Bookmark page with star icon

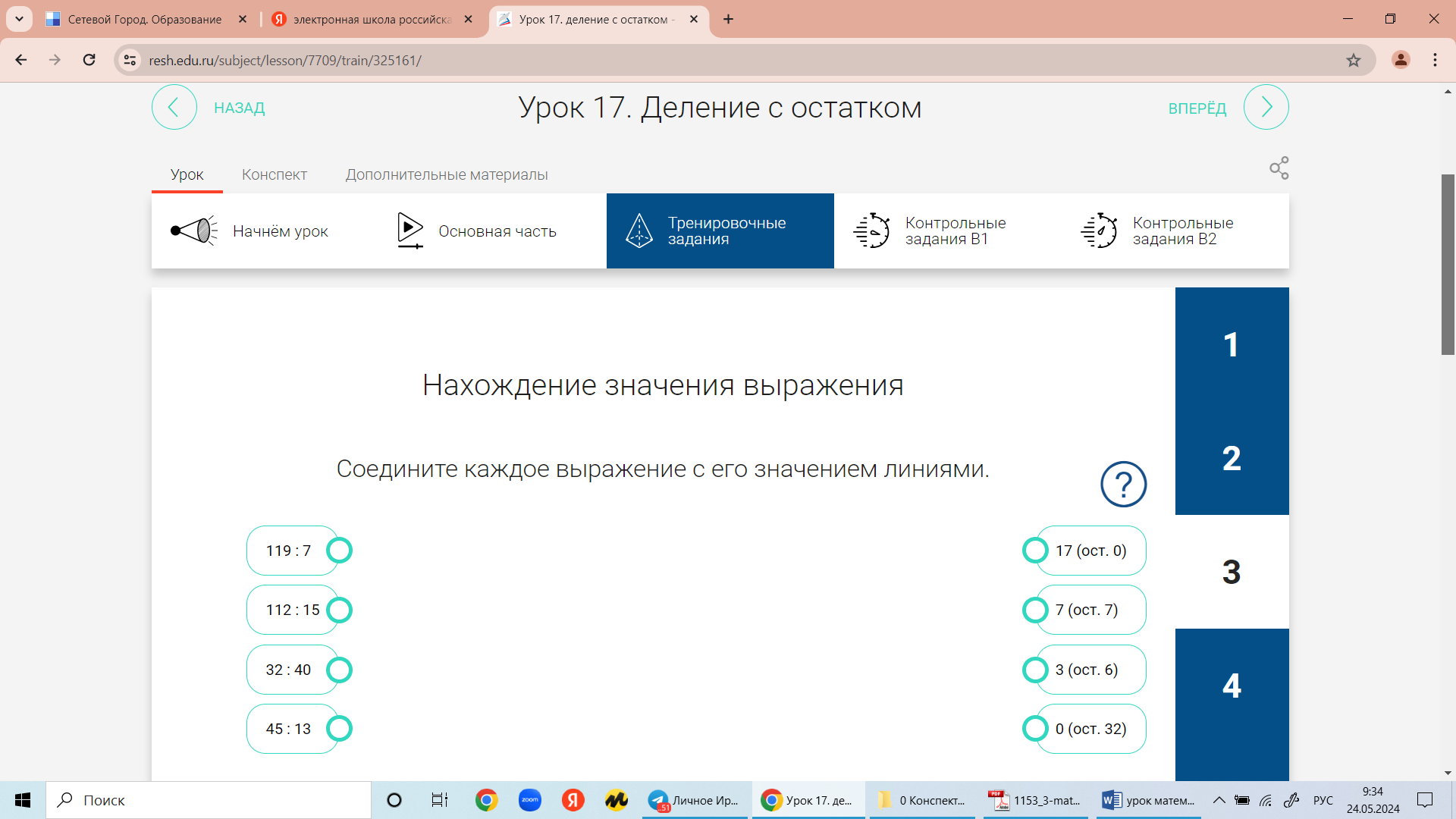click(x=1354, y=61)
